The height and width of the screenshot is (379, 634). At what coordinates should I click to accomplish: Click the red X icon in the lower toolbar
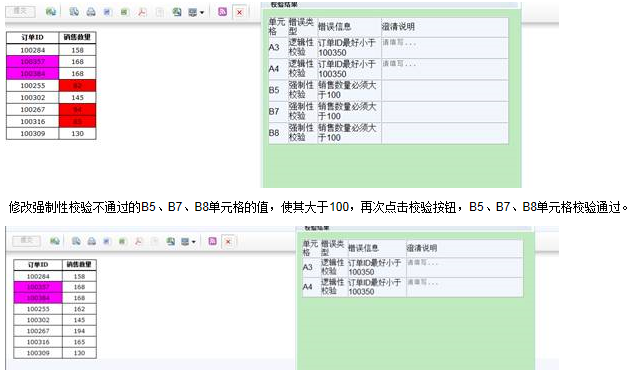pos(228,241)
